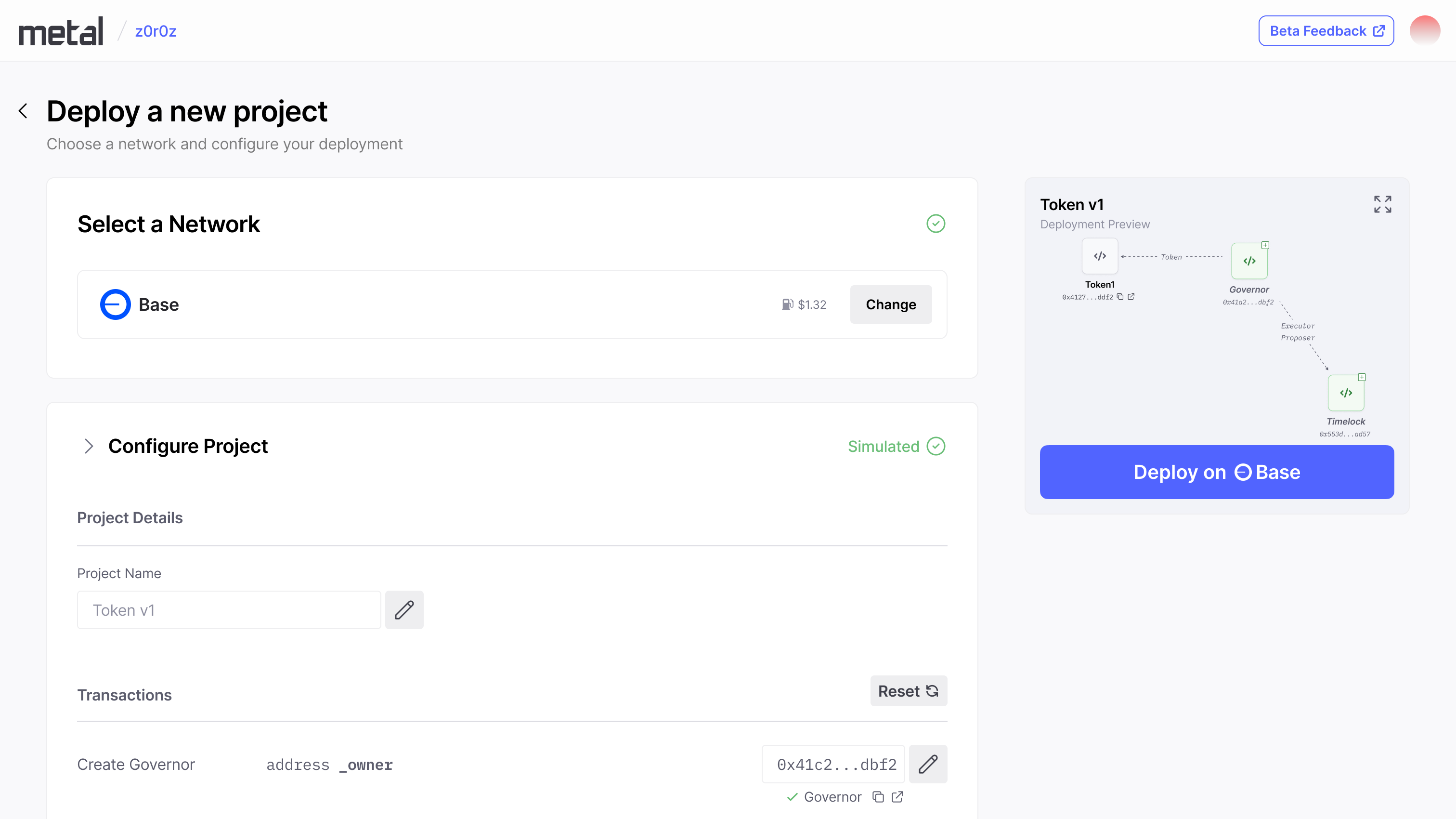The height and width of the screenshot is (819, 1456).
Task: Click the metal logo
Action: 61,31
